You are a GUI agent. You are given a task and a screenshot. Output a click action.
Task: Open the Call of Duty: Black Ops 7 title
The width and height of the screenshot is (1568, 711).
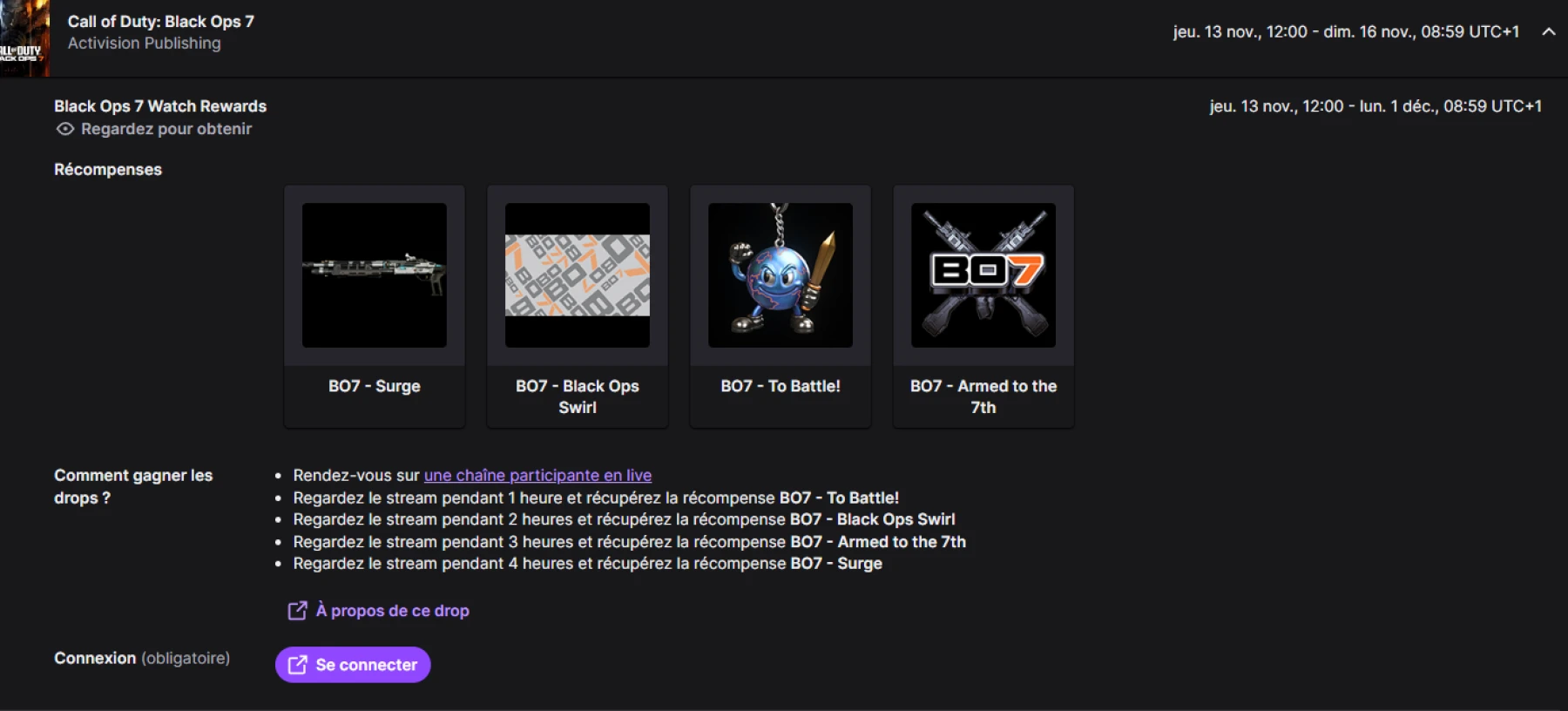click(161, 22)
